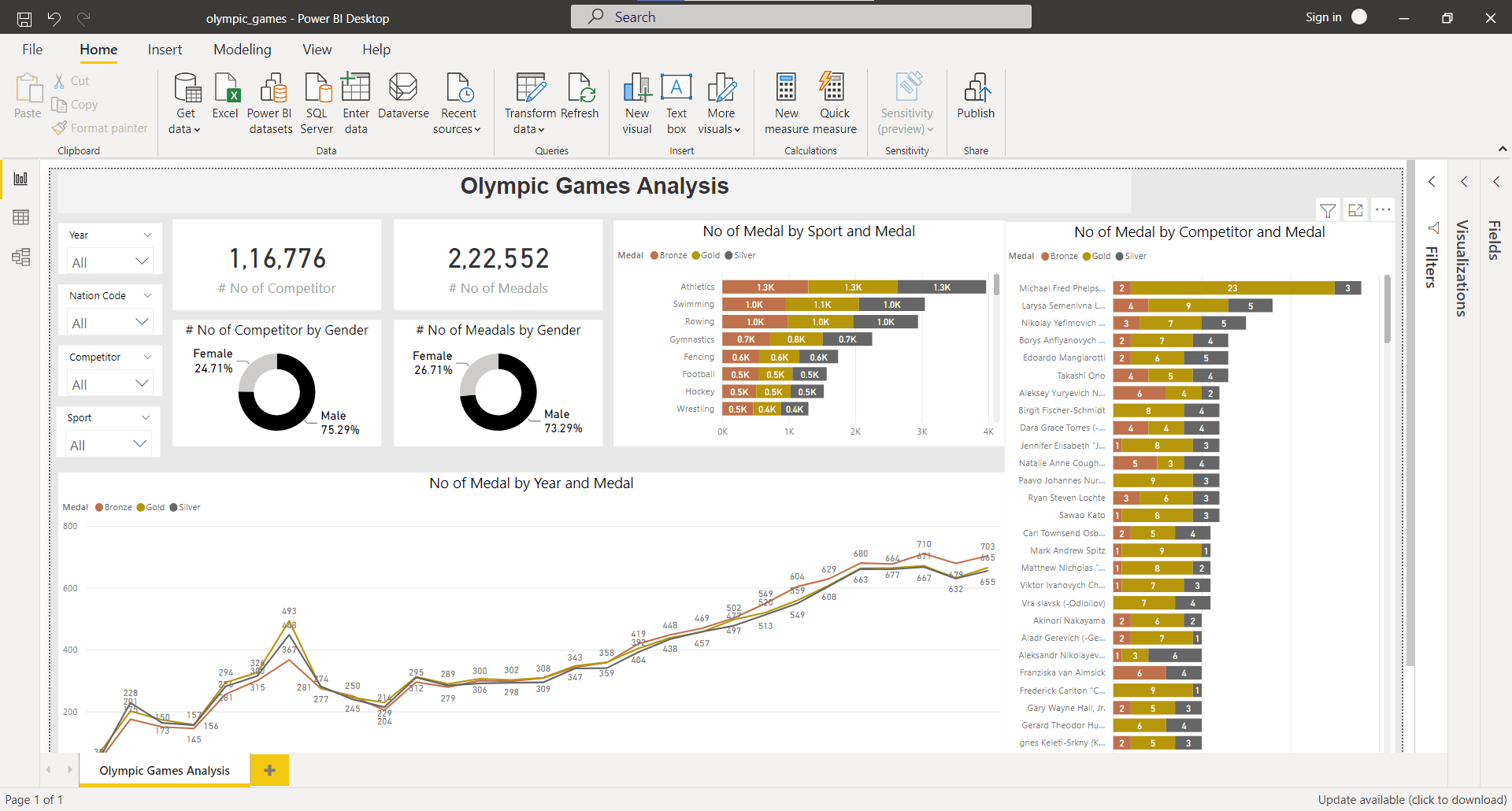Open the Get data tool
This screenshot has width=1512, height=811.
pyautogui.click(x=184, y=102)
